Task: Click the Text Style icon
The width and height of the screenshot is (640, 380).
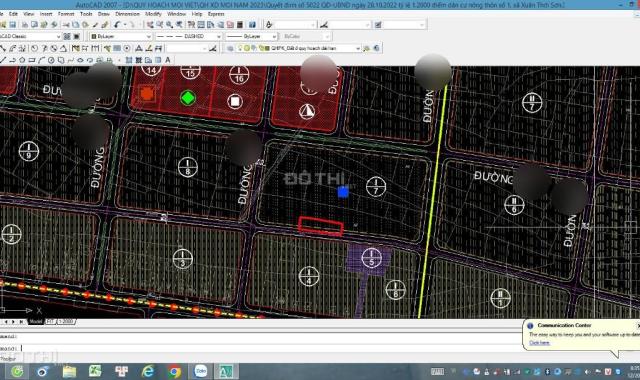Action: (x=269, y=25)
